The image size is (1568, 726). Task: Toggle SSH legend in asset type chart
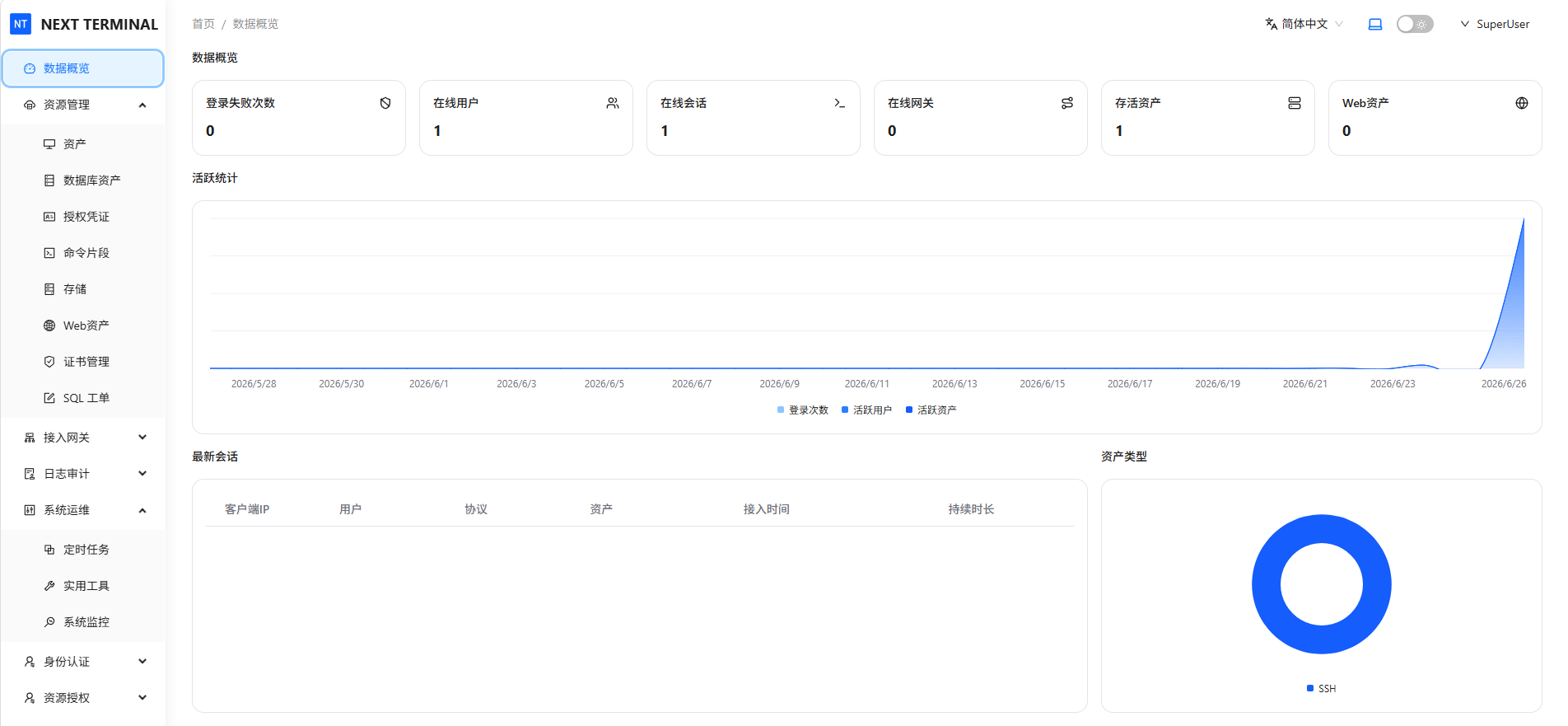tap(1322, 688)
